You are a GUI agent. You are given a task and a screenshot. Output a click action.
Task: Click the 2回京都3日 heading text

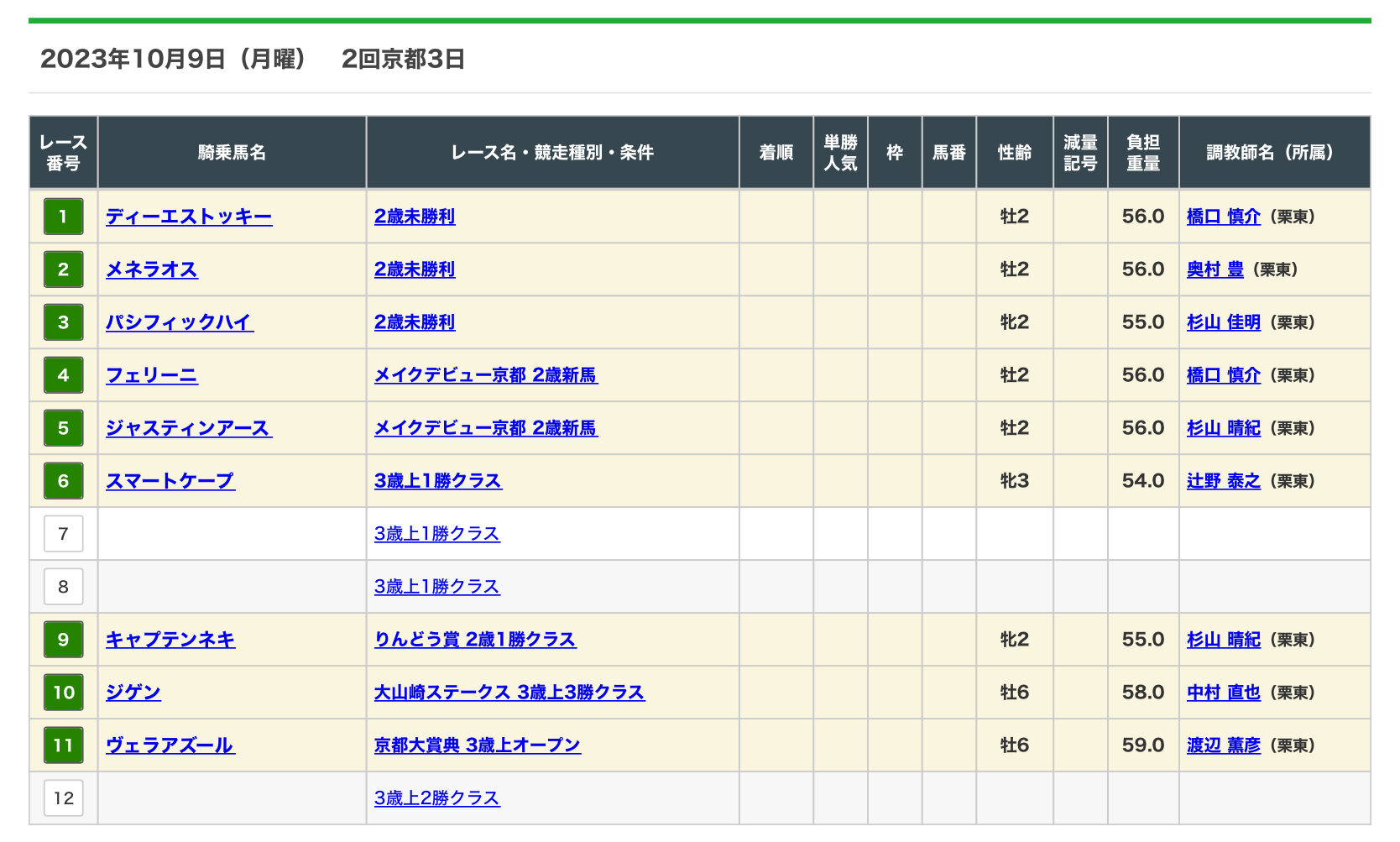tap(403, 59)
